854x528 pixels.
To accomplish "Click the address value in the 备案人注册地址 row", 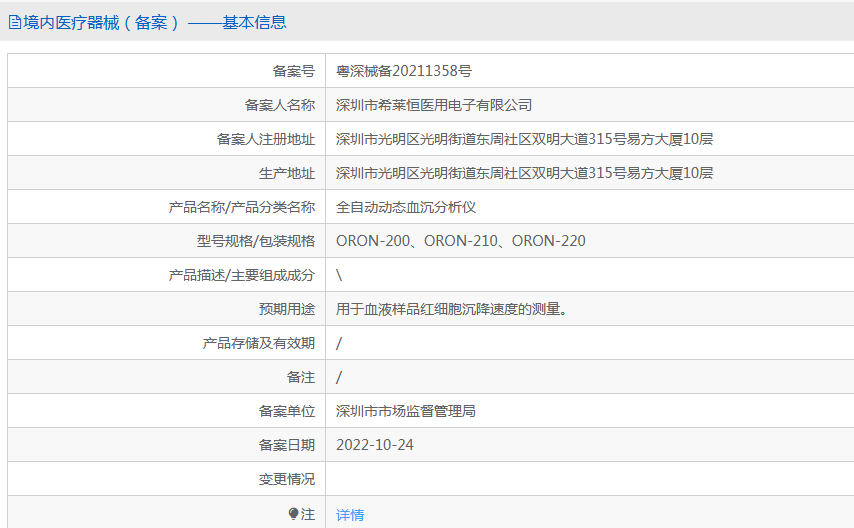I will pyautogui.click(x=524, y=139).
